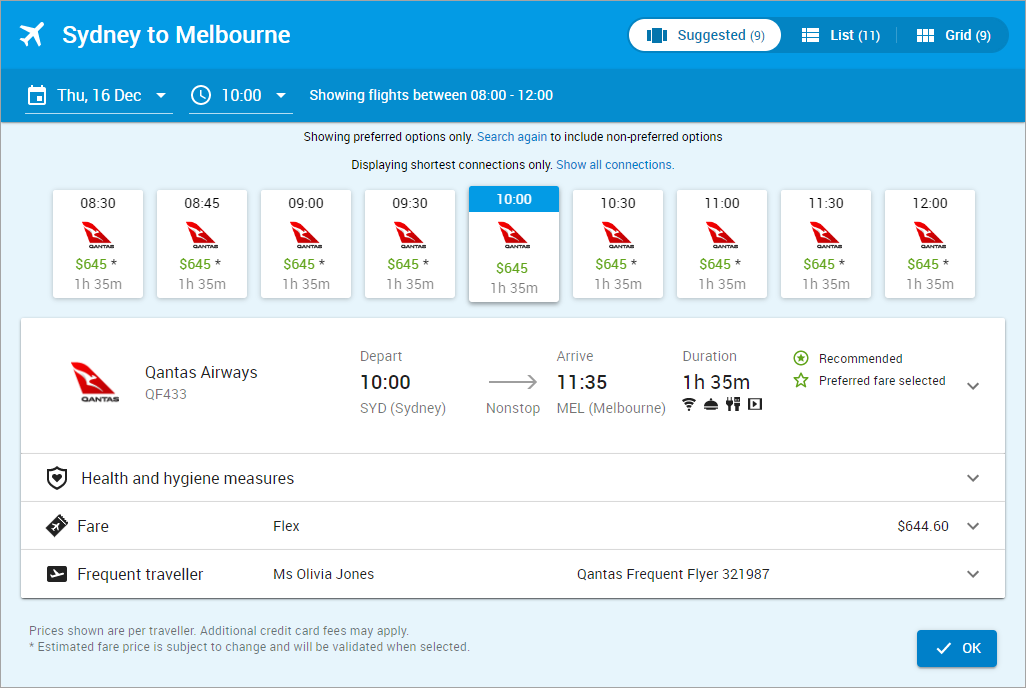Click the SYD (Sydney) departure airport text
The width and height of the screenshot is (1026, 688).
[x=403, y=408]
